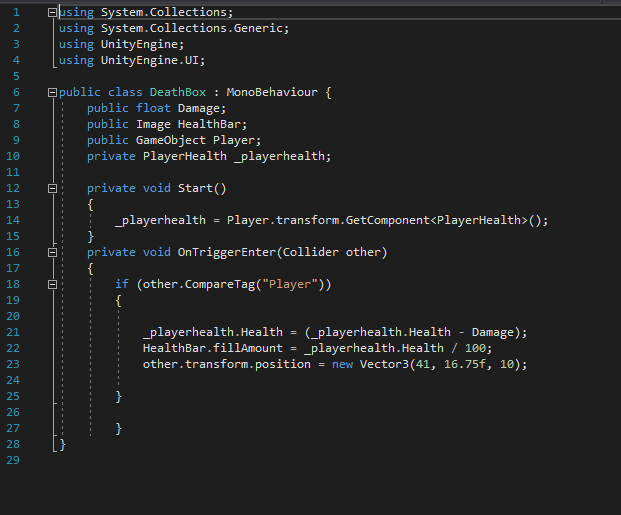Click 'other.transform.position' on line 23
Screen dimensions: 621x515
click(x=227, y=364)
